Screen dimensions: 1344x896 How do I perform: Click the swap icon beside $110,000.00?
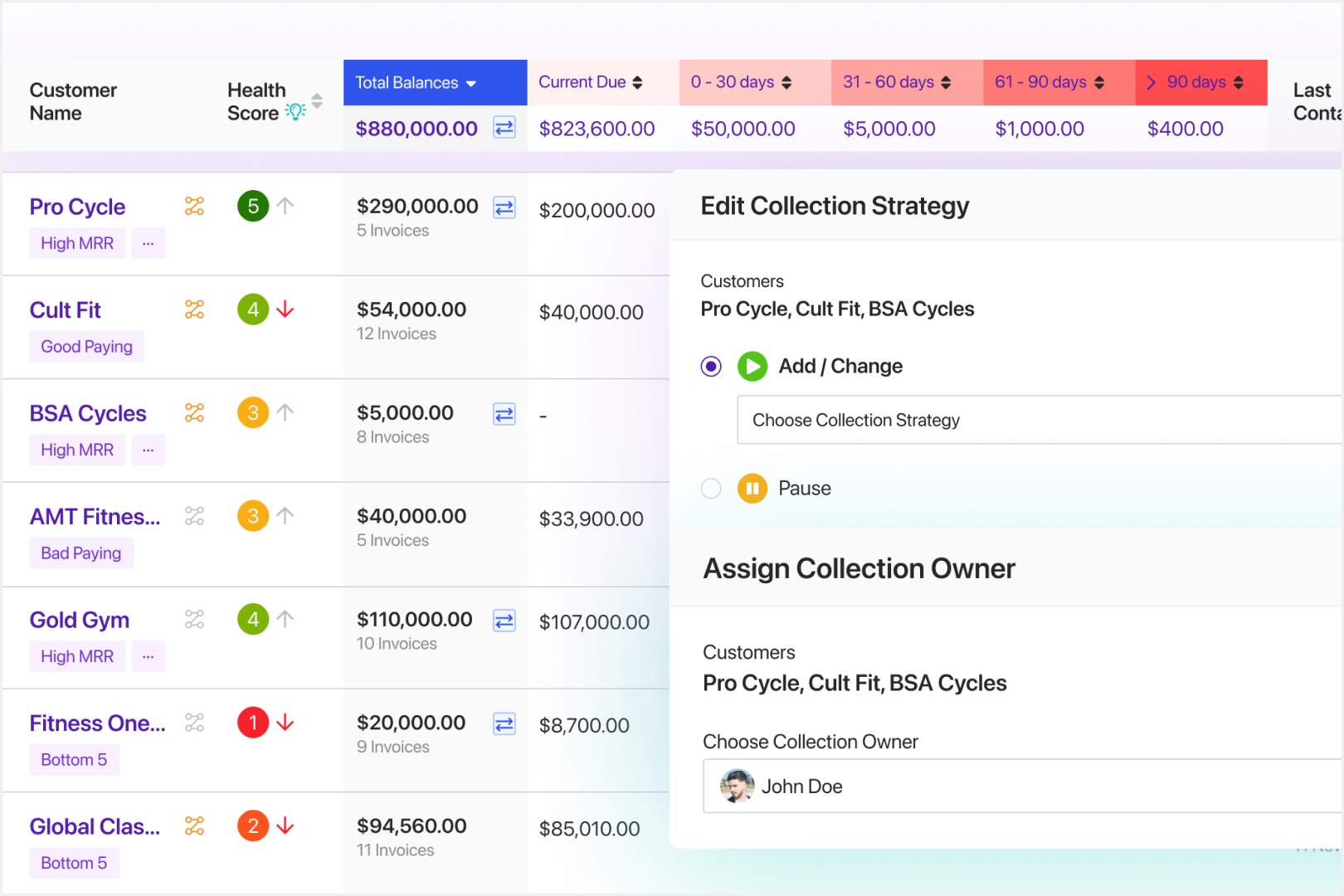[x=504, y=621]
